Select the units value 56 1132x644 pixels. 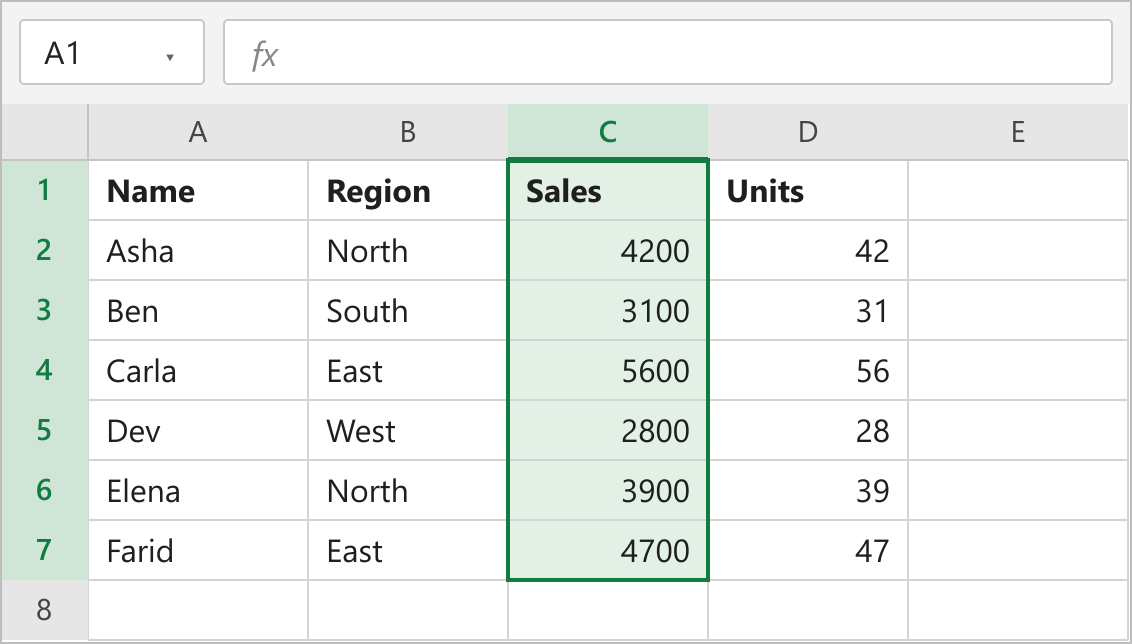pos(808,370)
